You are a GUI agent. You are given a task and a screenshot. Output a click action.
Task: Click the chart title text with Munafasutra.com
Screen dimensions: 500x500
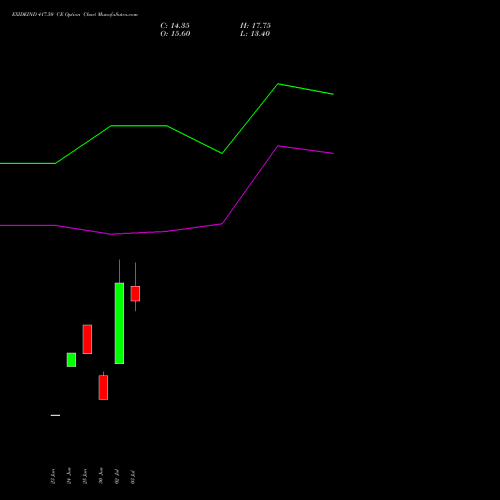(x=75, y=15)
